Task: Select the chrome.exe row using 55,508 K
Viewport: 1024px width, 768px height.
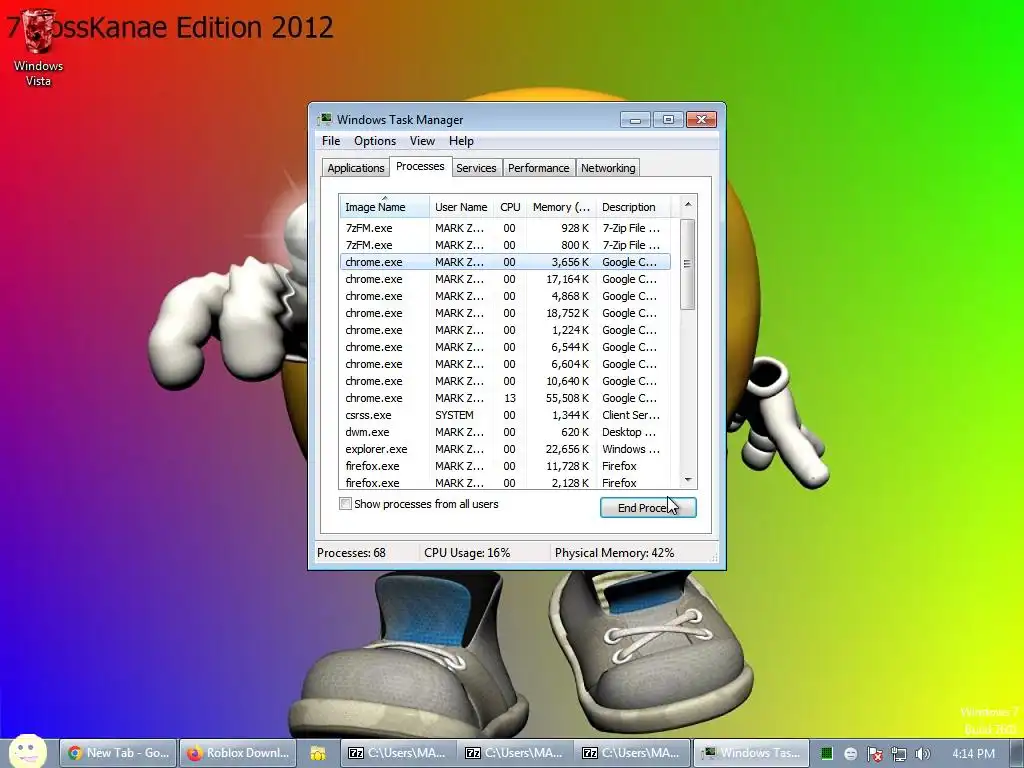Action: pyautogui.click(x=505, y=398)
